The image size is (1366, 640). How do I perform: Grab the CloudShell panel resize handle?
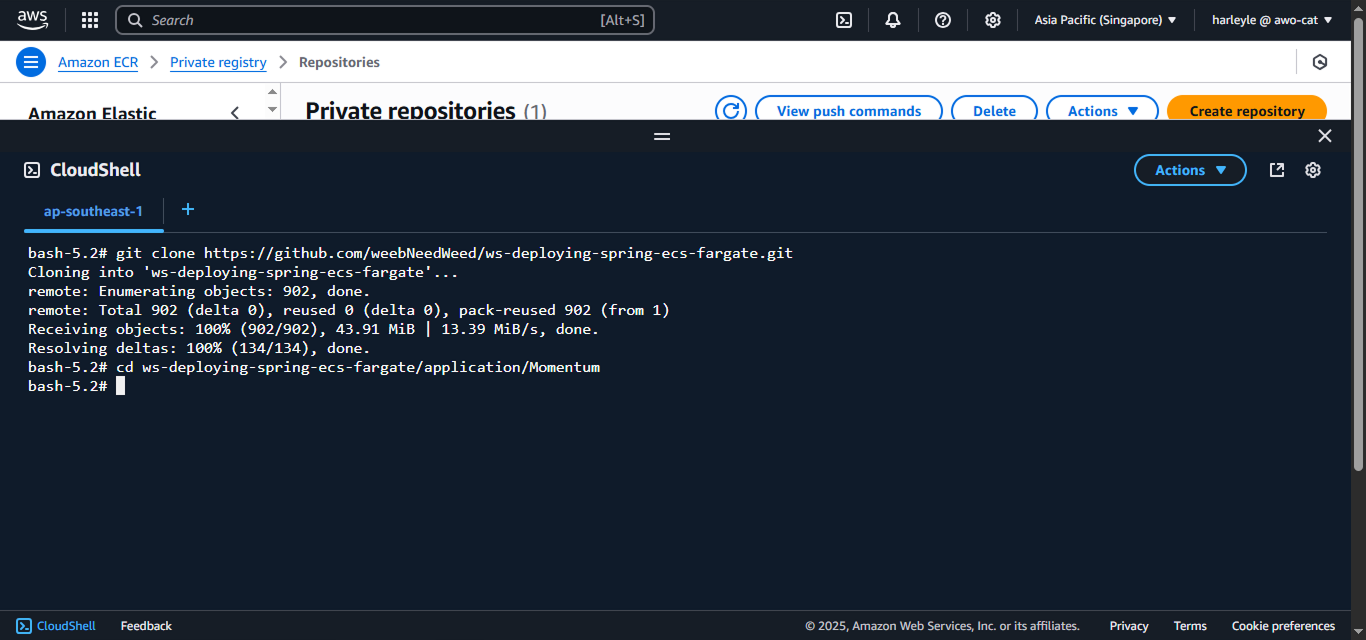[662, 136]
